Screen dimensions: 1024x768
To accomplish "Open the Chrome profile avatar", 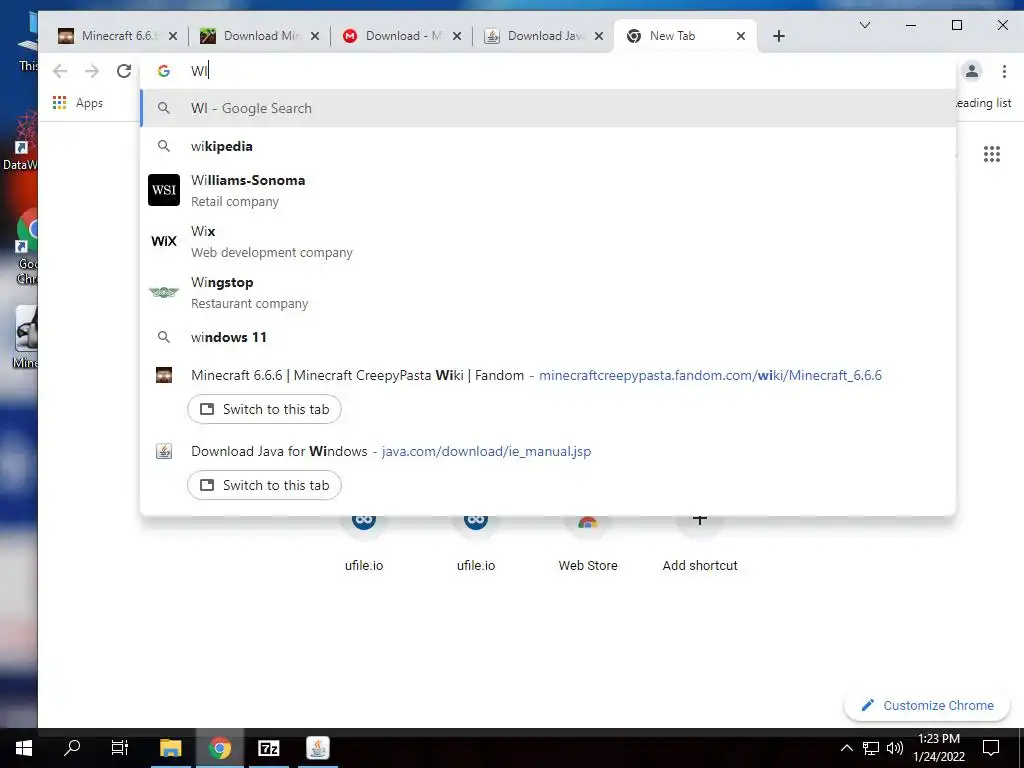I will 972,71.
